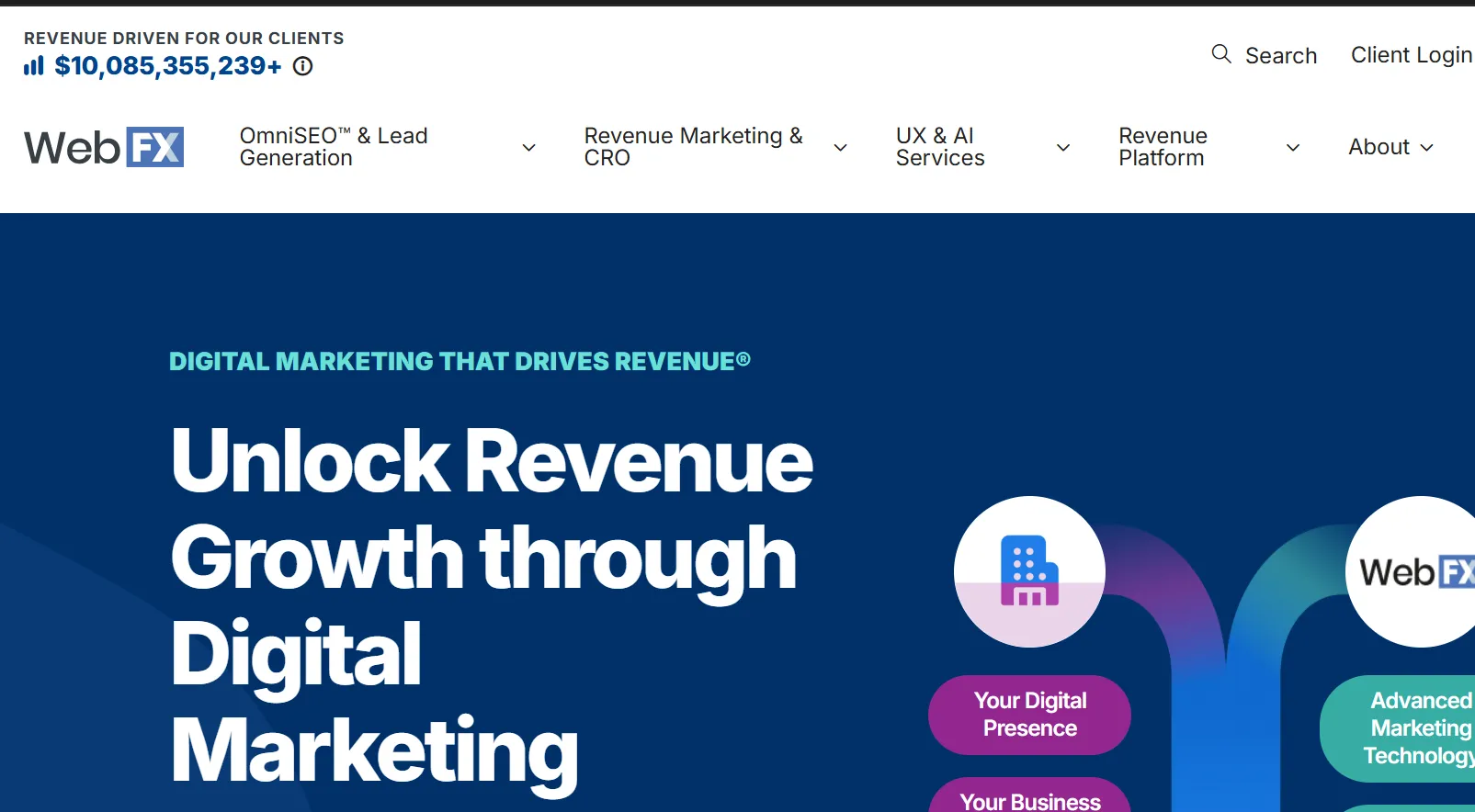Click the bar chart icon beside revenue
Image resolution: width=1475 pixels, height=812 pixels.
pyautogui.click(x=34, y=66)
